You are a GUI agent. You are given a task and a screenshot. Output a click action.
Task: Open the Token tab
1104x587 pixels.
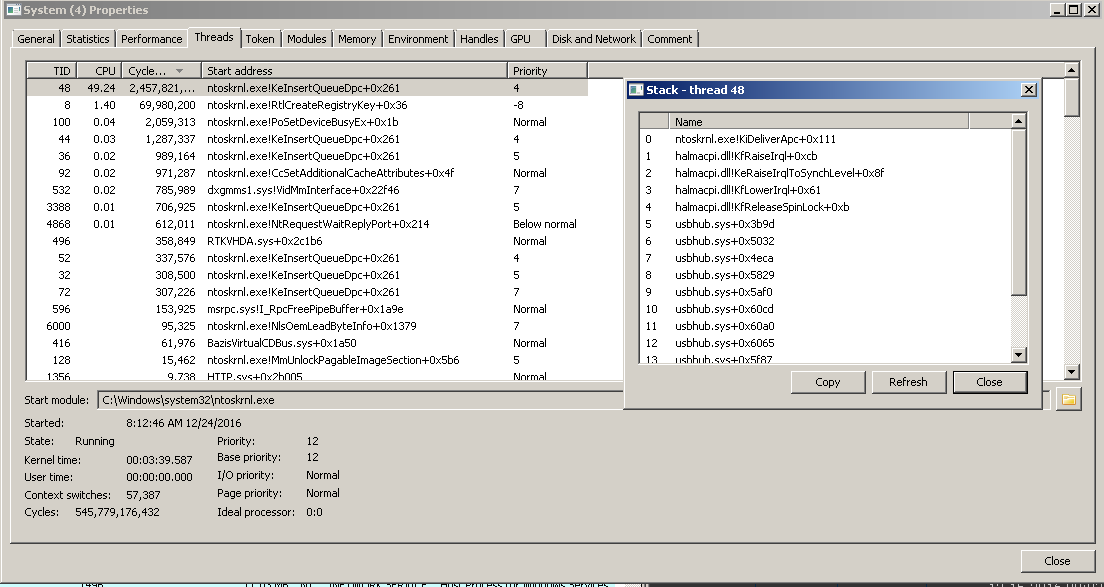(260, 39)
